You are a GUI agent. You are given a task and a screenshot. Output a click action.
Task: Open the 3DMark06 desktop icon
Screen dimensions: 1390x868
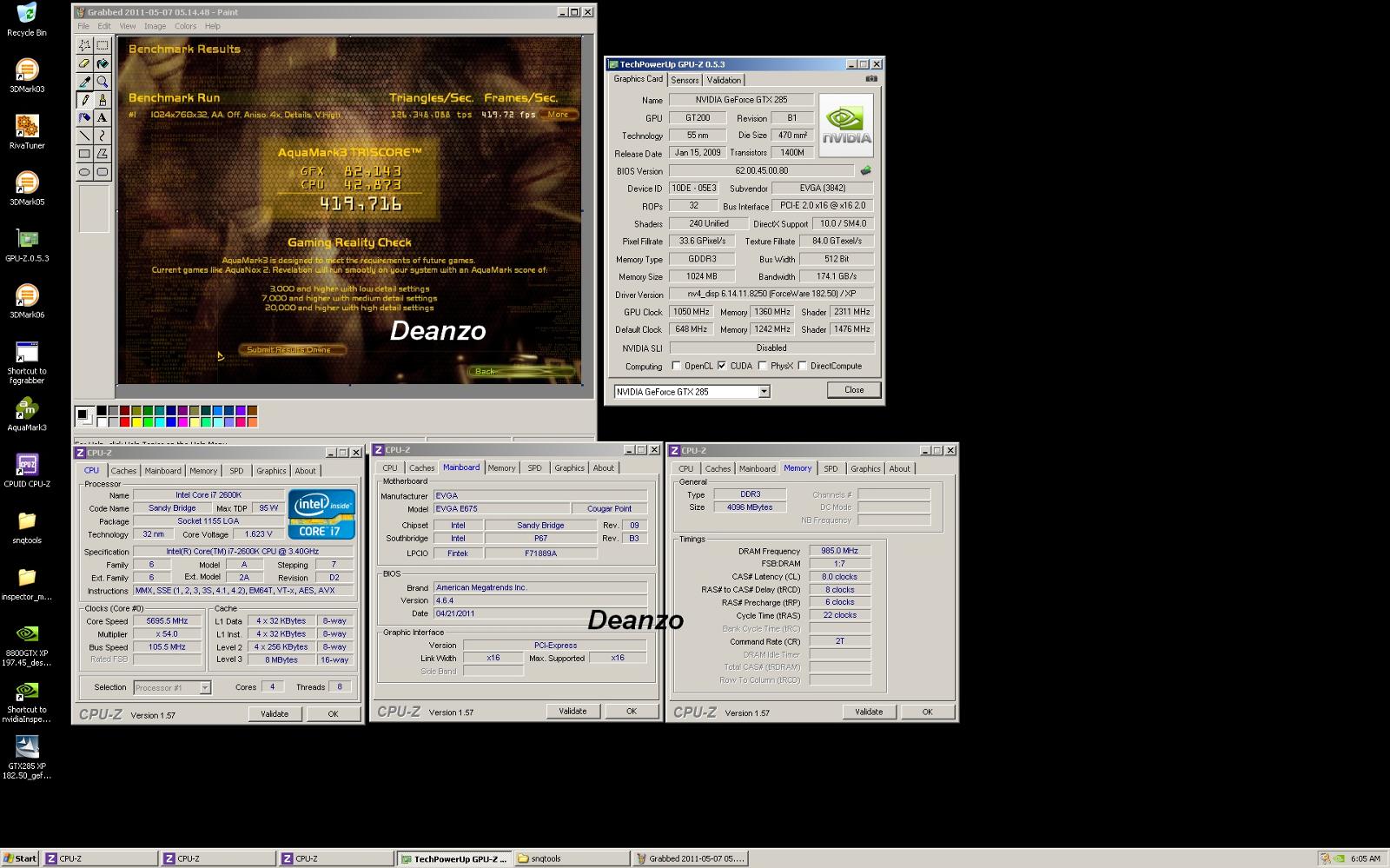27,301
